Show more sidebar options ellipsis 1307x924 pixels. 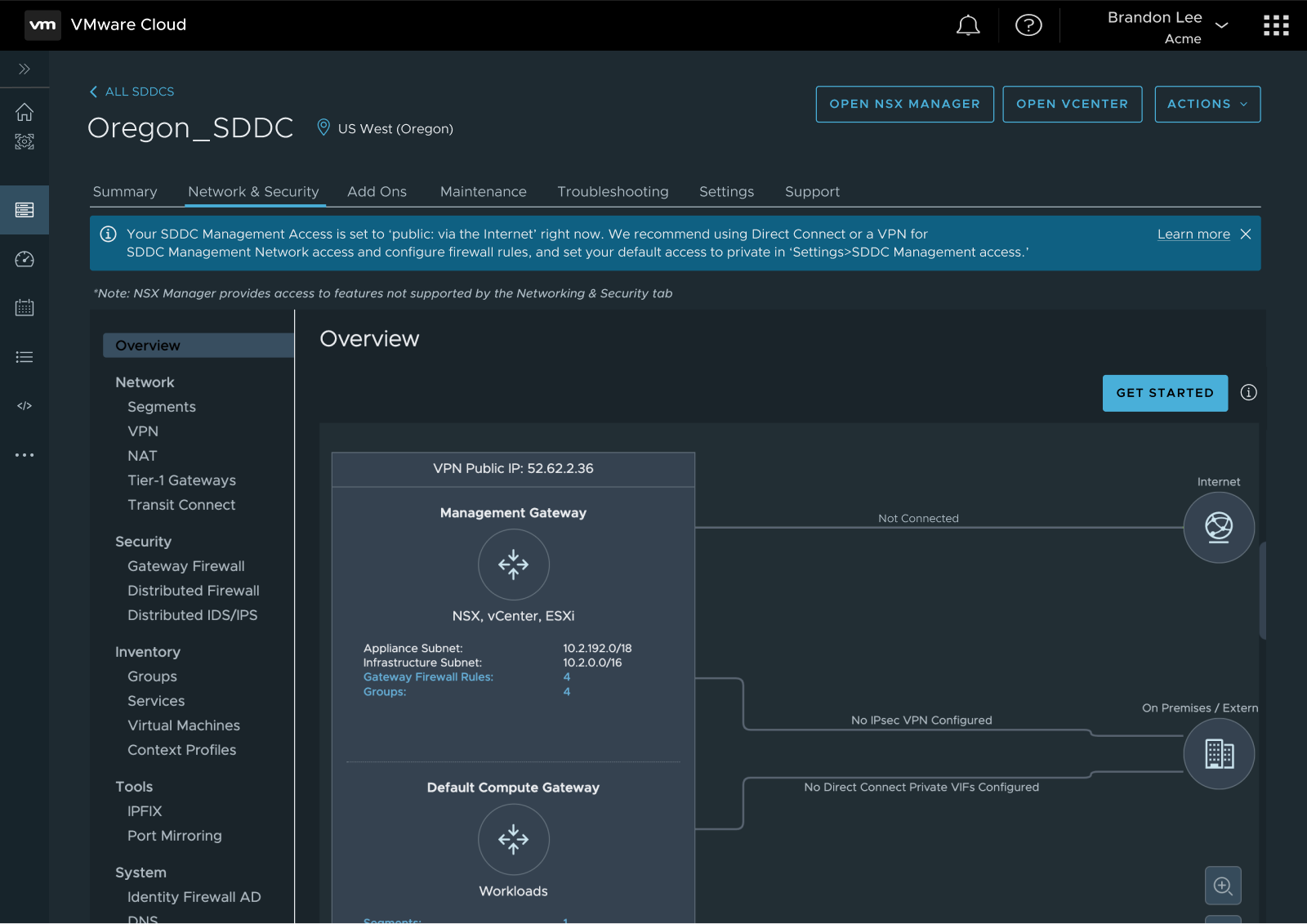pos(25,455)
